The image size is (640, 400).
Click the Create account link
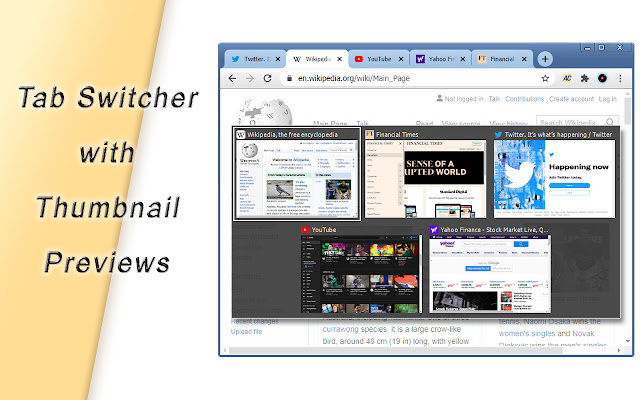(571, 99)
